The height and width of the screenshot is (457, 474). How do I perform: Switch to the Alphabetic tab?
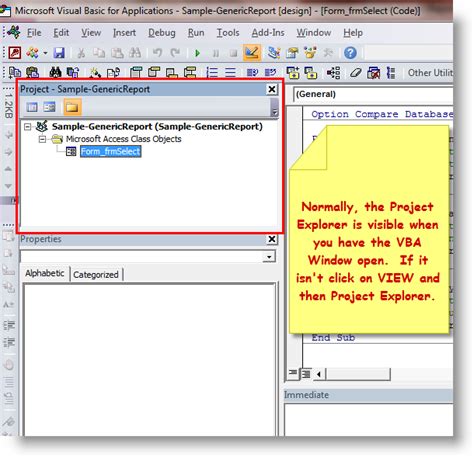click(45, 273)
